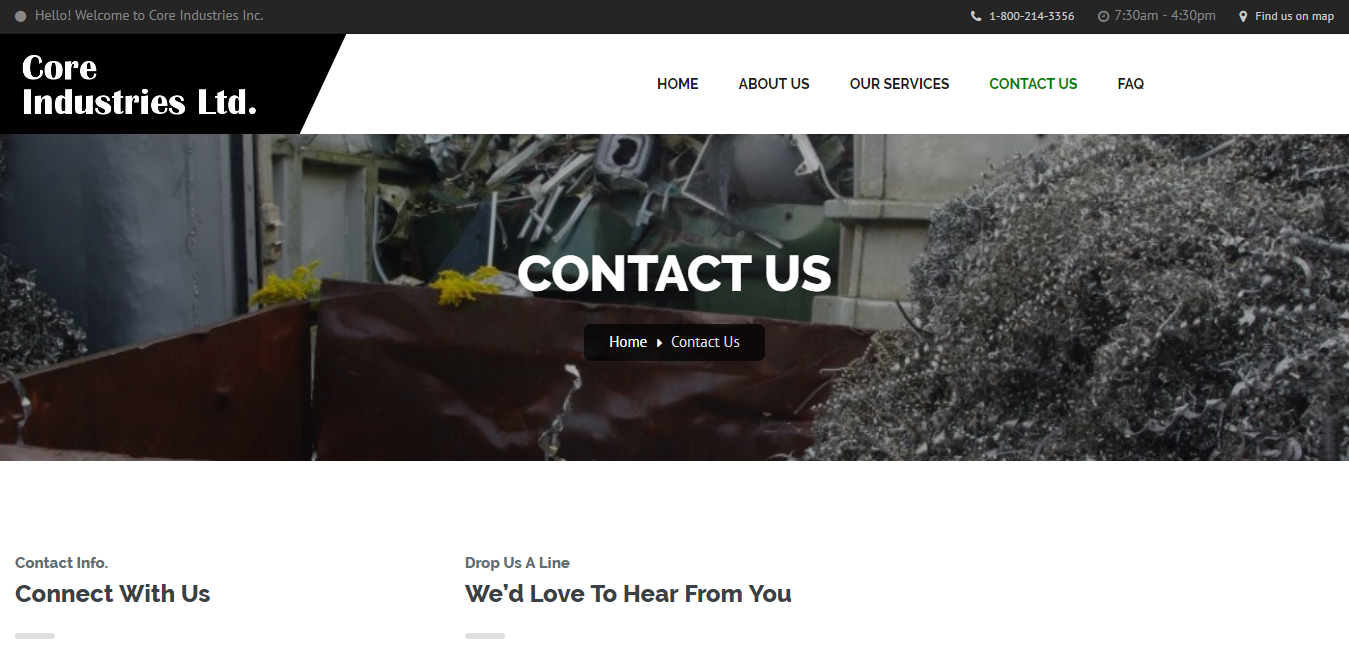Click the grey dot before welcome message
This screenshot has height=654, width=1349.
tap(21, 16)
